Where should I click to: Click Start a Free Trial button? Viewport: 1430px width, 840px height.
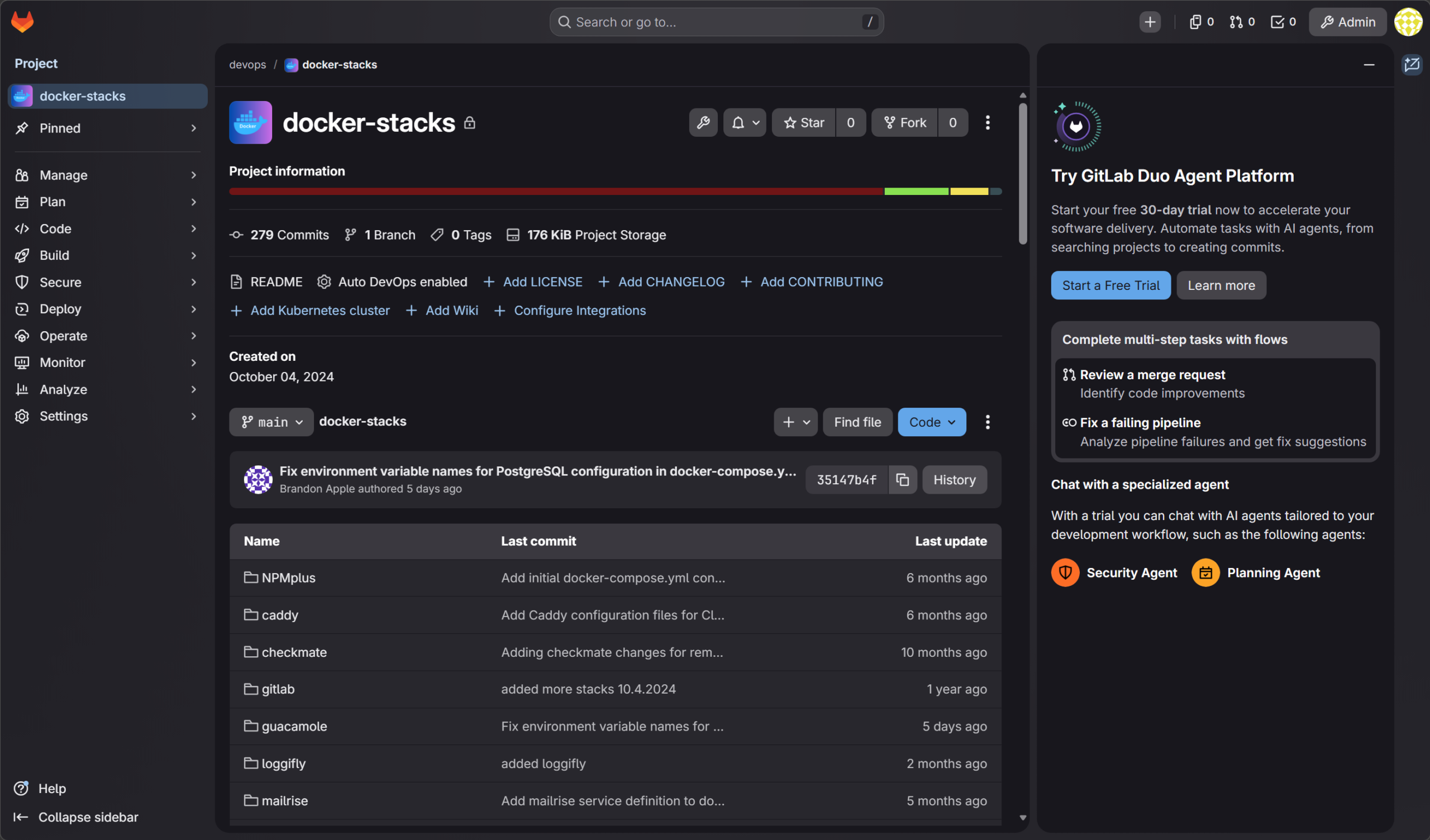1110,285
